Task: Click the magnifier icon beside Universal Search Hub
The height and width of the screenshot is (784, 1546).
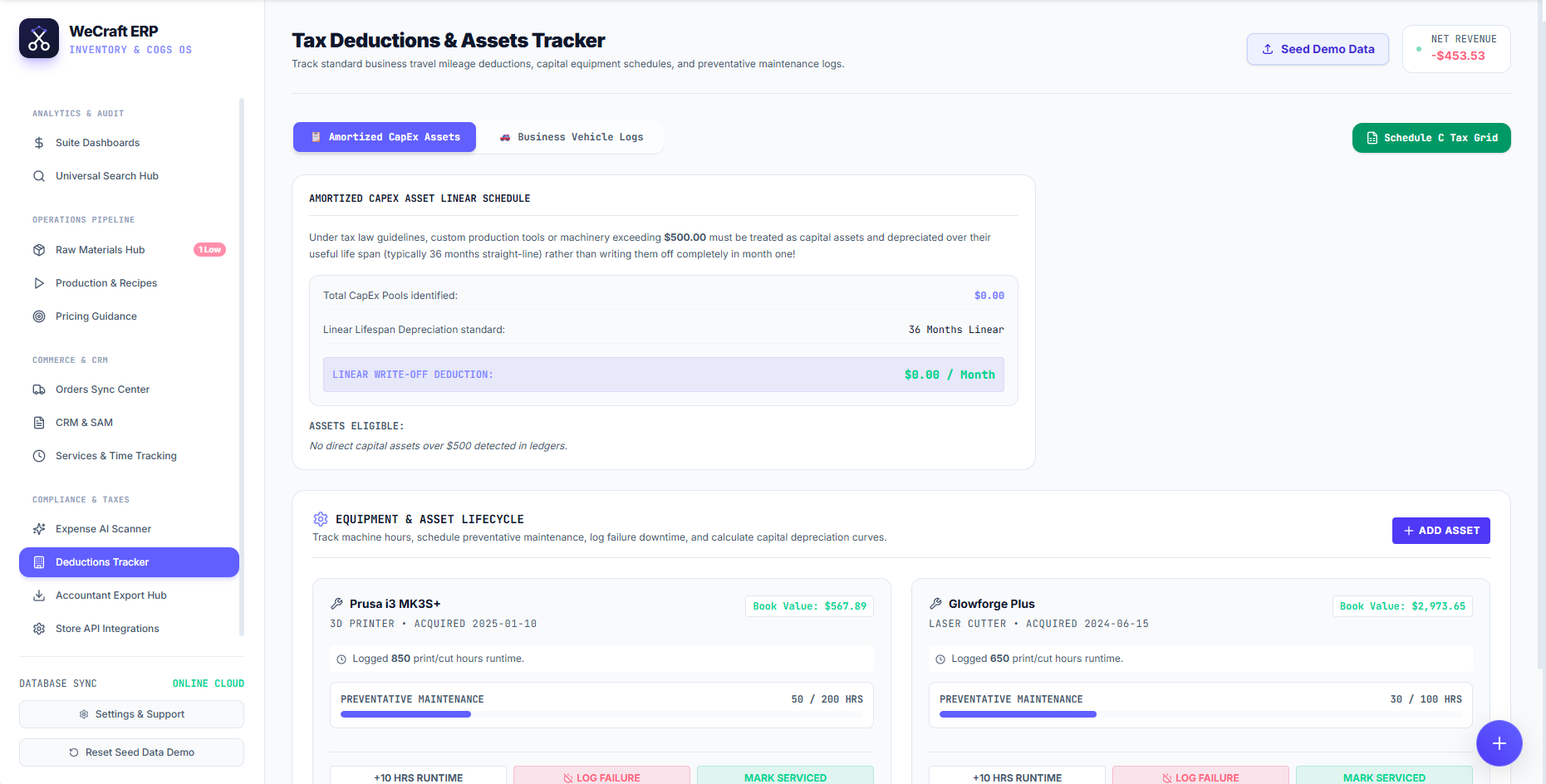Action: pos(39,176)
